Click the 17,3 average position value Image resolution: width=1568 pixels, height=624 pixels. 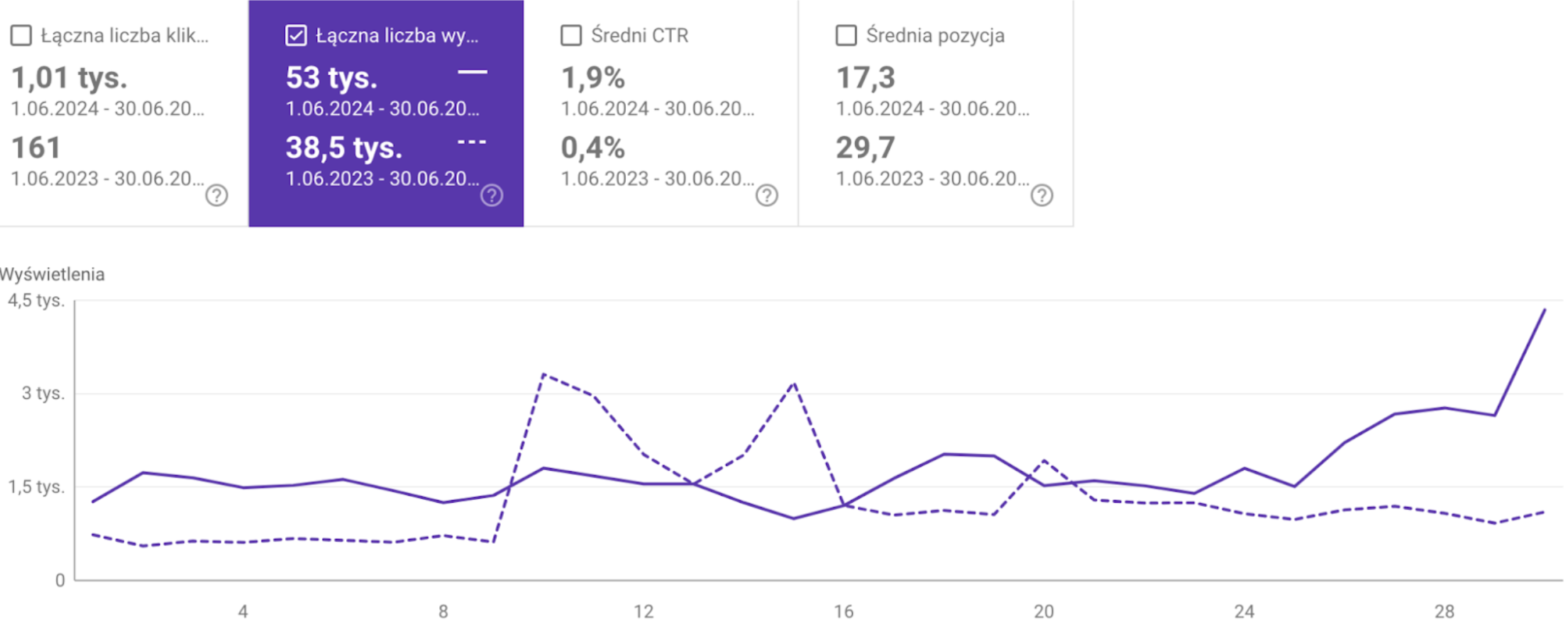pos(866,78)
